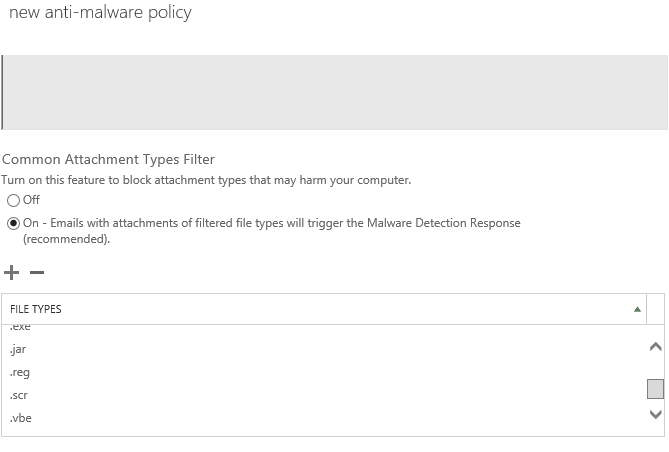Click the "new anti-malware policy" title

[100, 13]
